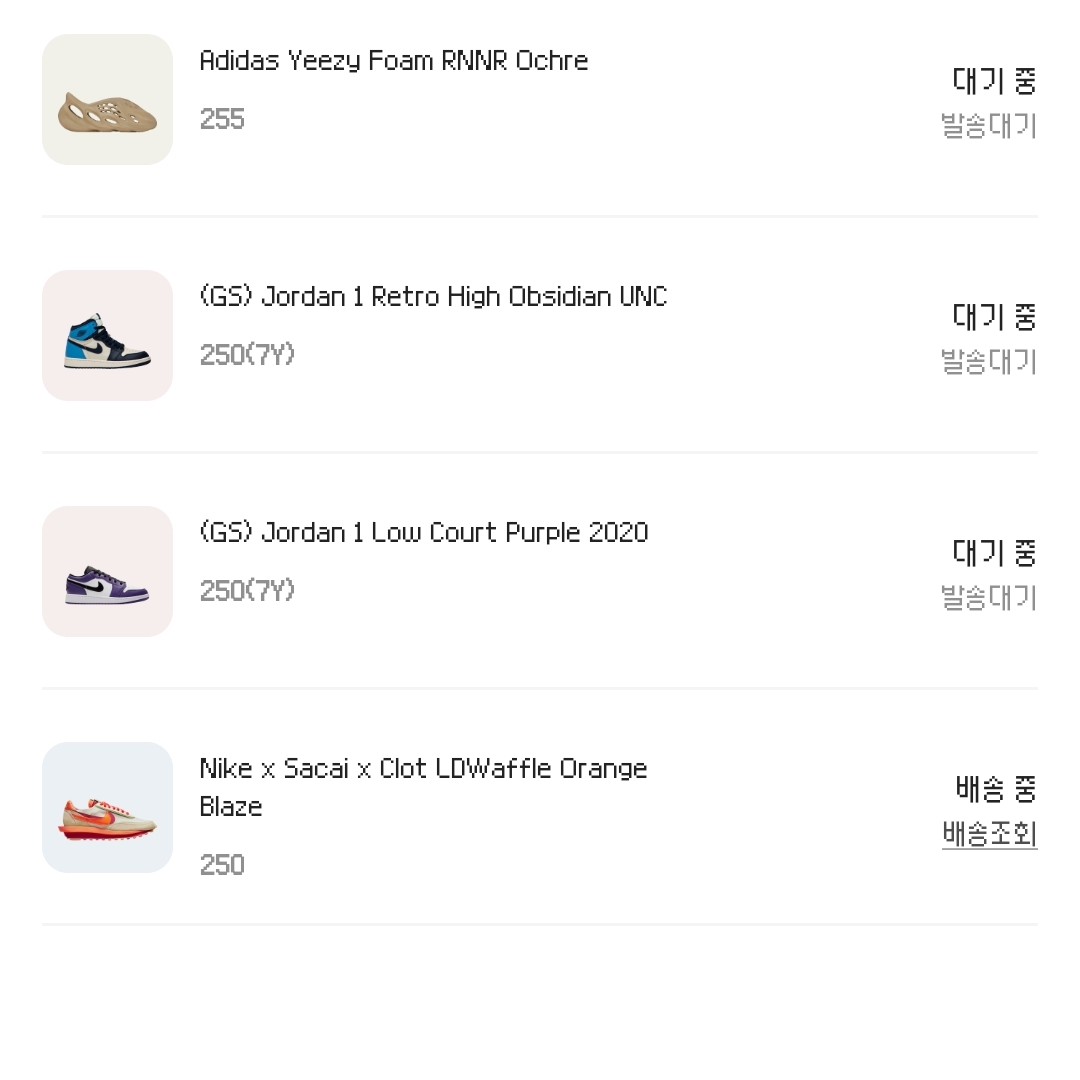This screenshot has width=1080, height=1080.
Task: Click the 배송조회 tracking link
Action: click(989, 834)
